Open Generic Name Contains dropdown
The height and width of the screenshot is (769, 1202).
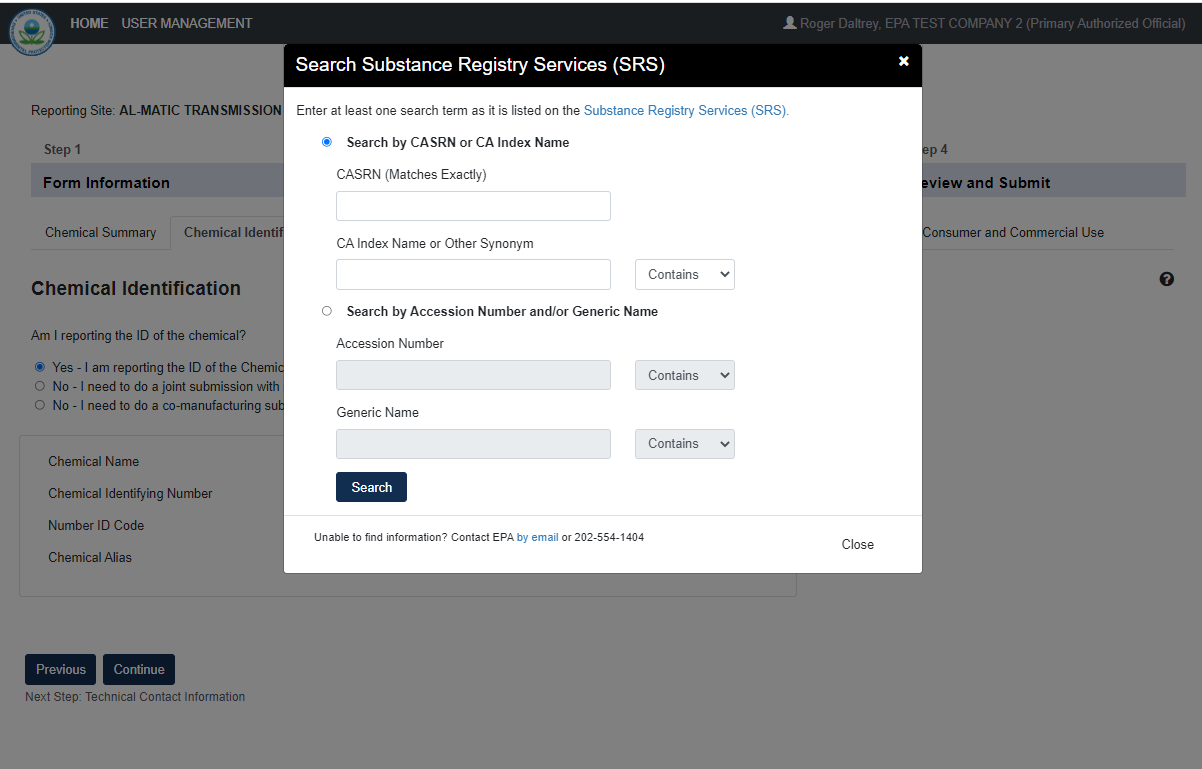click(684, 443)
